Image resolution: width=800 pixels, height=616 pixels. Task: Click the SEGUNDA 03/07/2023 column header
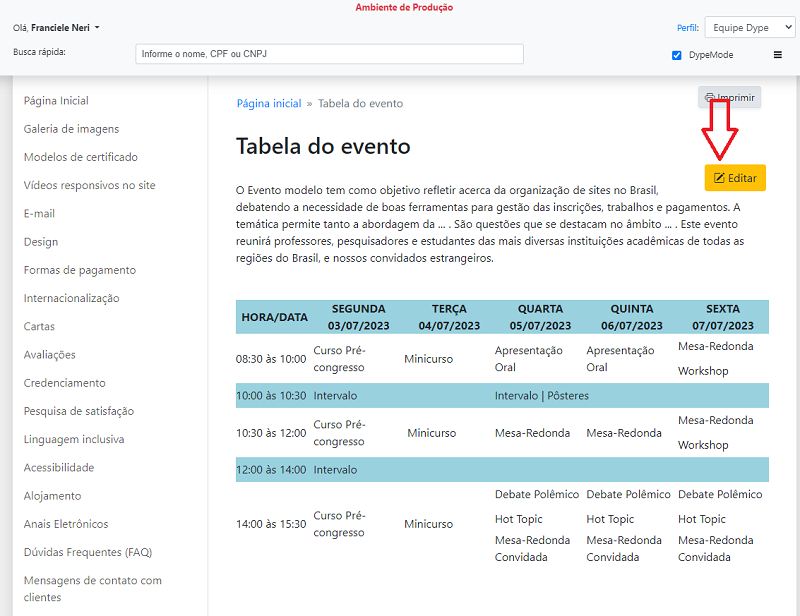click(x=359, y=317)
